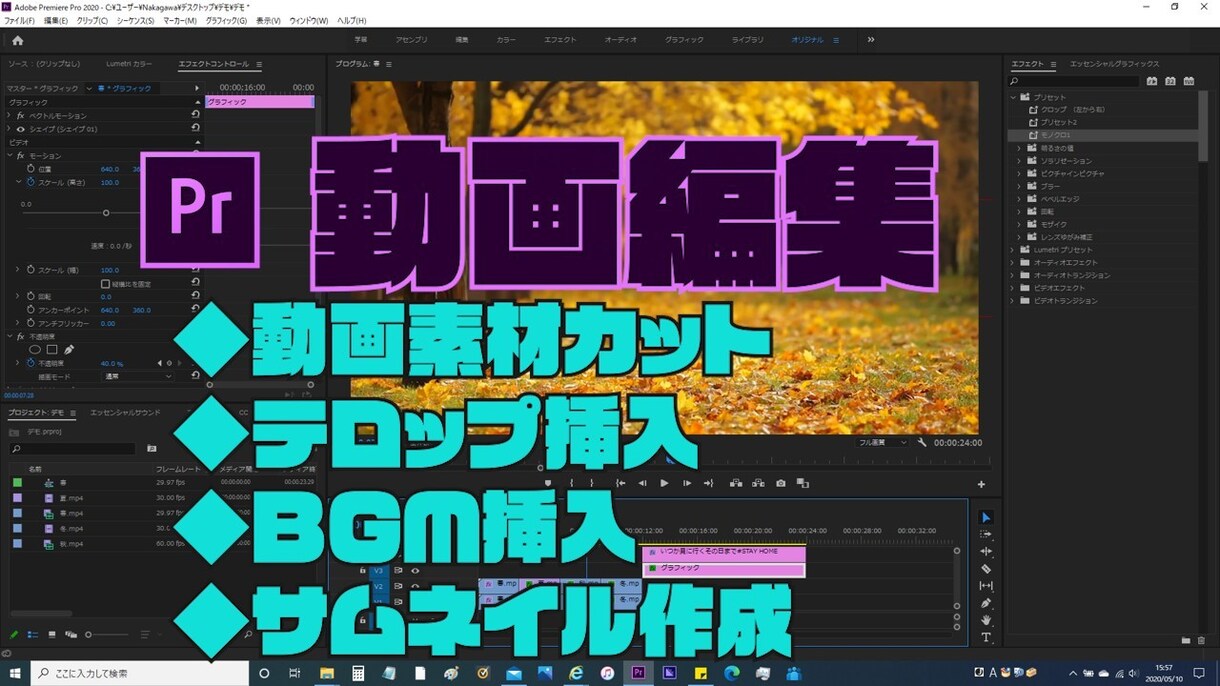Click the Mark Out button
Image resolution: width=1220 pixels, height=686 pixels.
591,483
